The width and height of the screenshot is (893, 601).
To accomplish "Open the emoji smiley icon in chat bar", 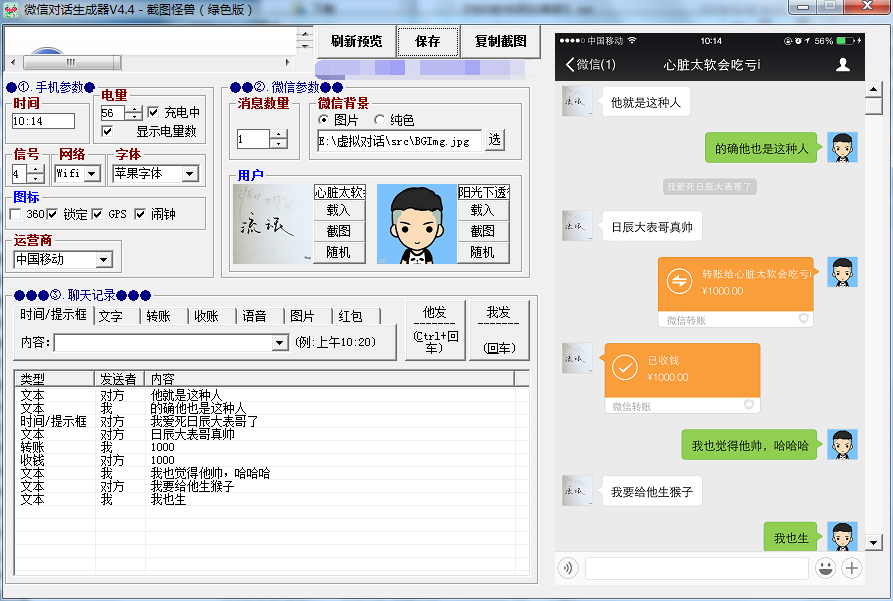I will pyautogui.click(x=825, y=568).
